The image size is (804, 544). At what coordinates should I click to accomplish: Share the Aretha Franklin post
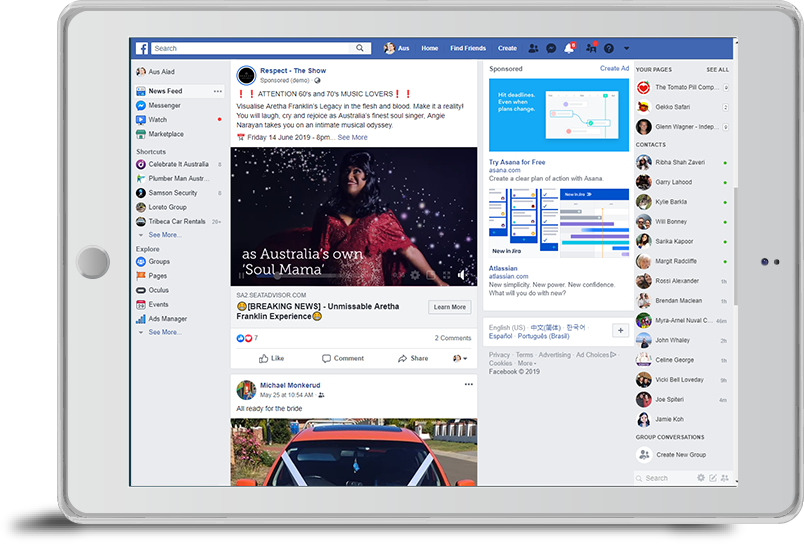tap(413, 358)
